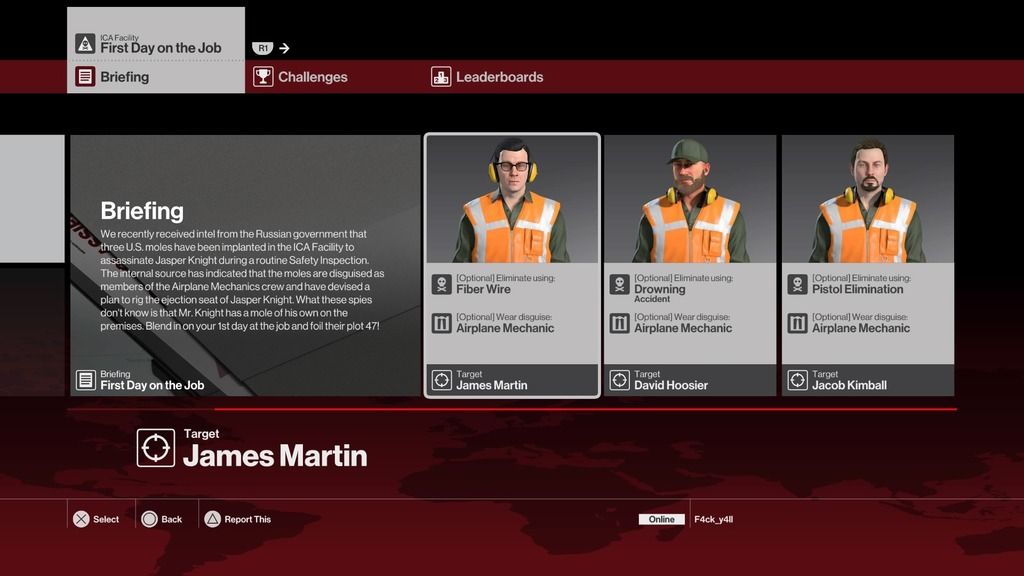Click the Select button prompt
1024x576 pixels.
point(96,519)
